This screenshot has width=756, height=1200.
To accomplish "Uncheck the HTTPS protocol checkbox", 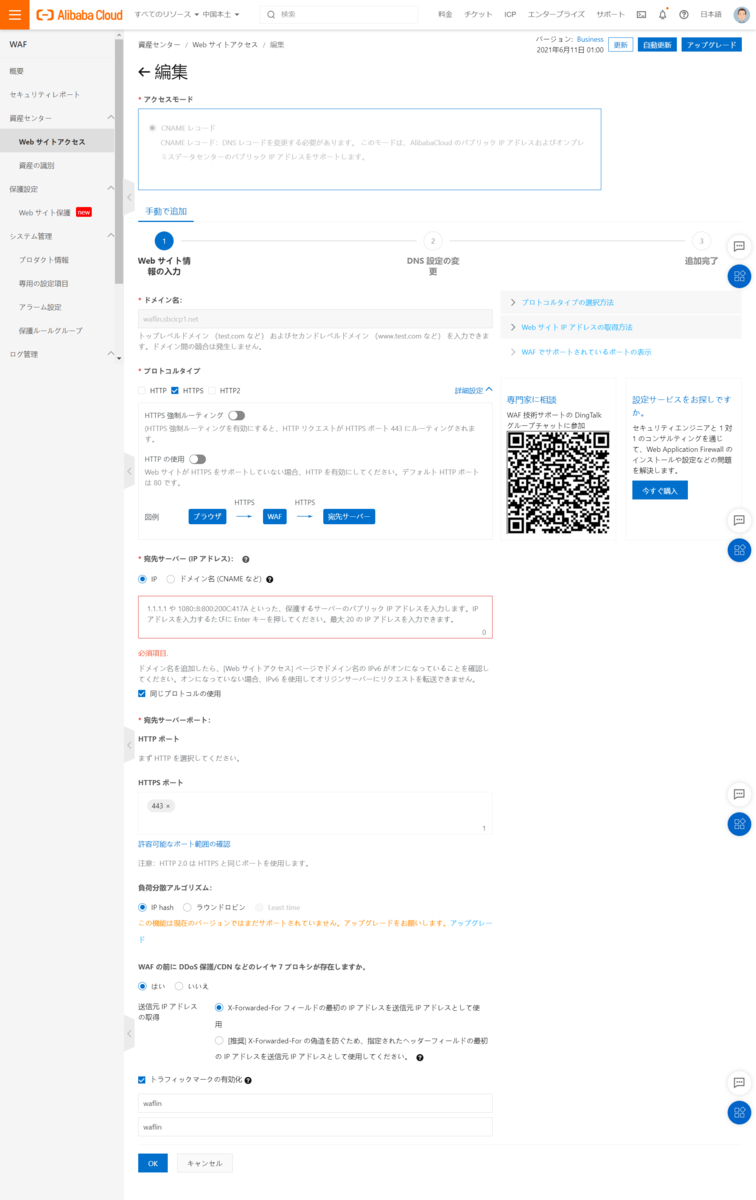I will tap(175, 390).
